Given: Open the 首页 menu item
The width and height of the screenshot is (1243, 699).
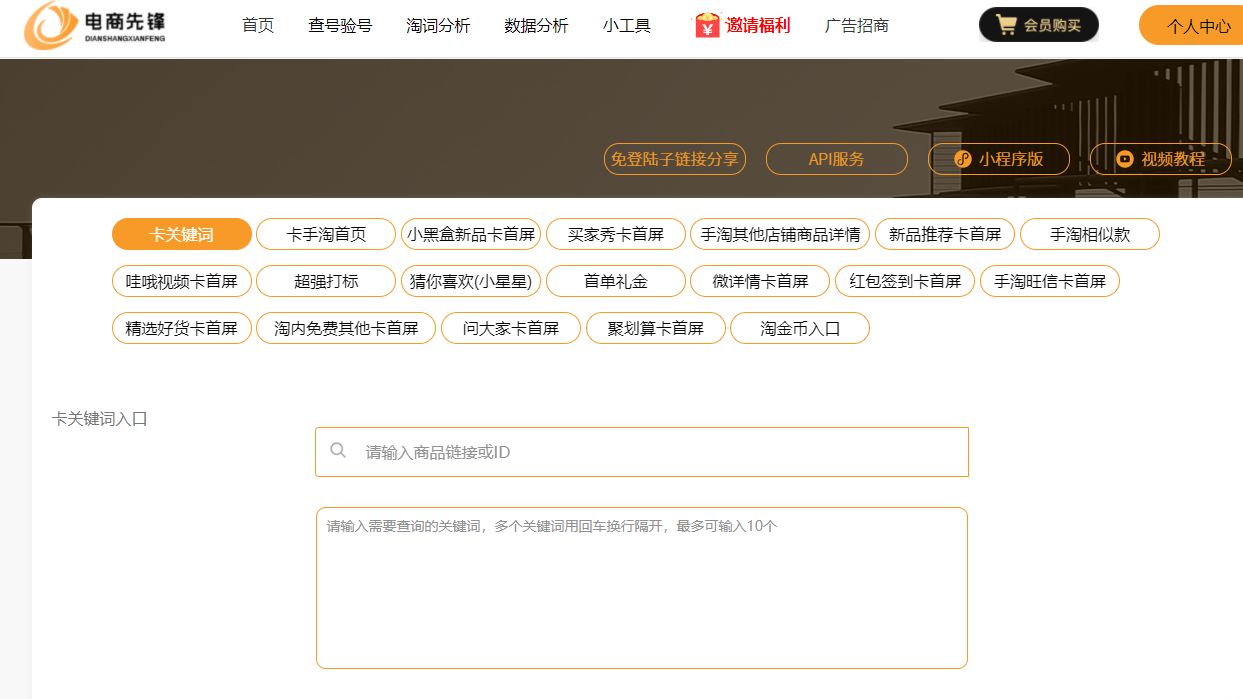Looking at the screenshot, I should click(257, 25).
